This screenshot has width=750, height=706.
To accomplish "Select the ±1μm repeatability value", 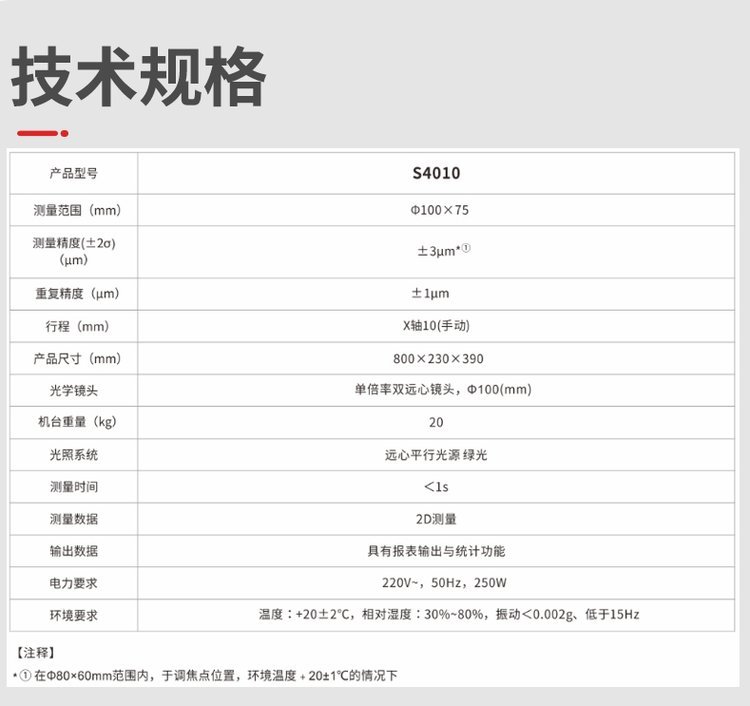I will point(436,294).
